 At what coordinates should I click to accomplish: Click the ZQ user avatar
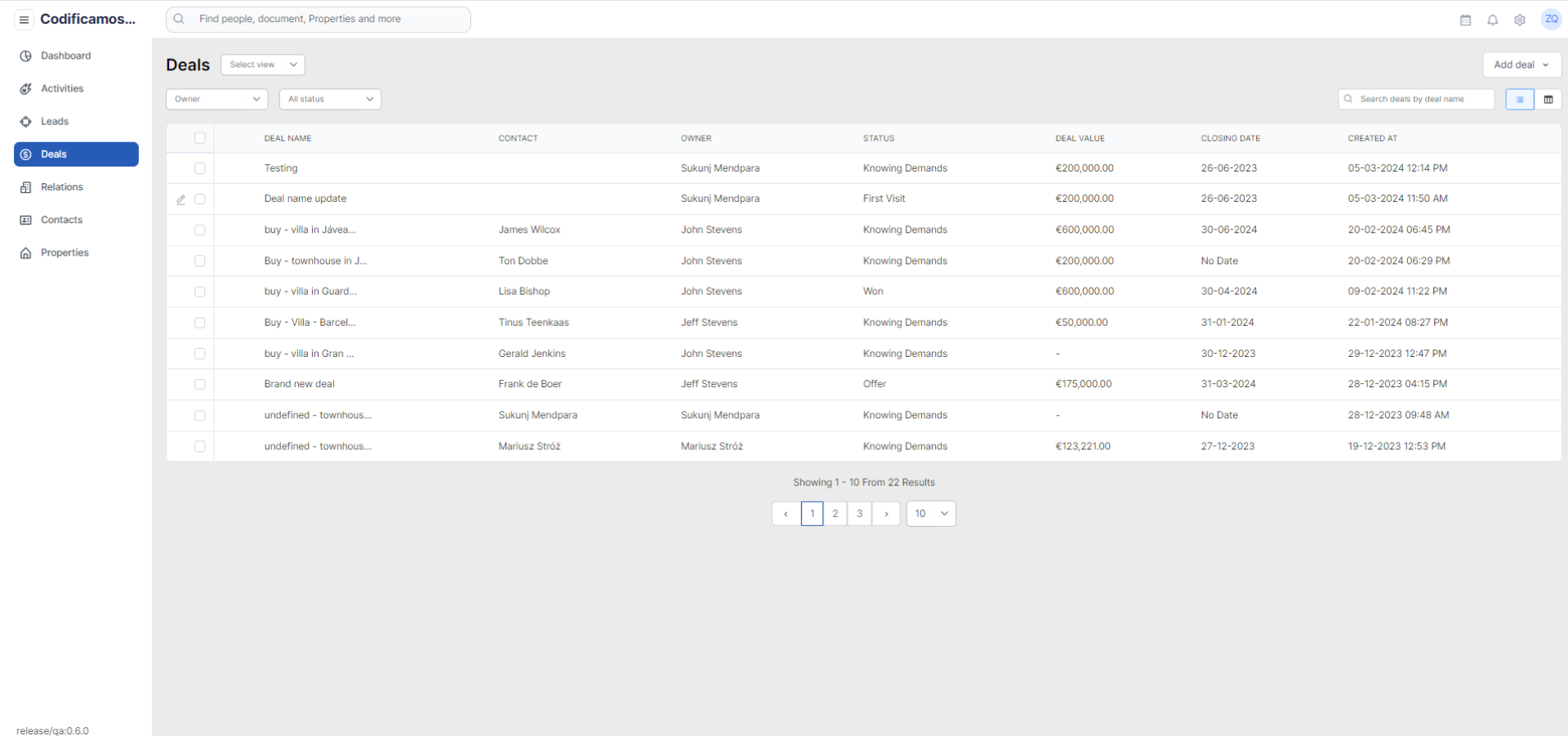point(1551,20)
